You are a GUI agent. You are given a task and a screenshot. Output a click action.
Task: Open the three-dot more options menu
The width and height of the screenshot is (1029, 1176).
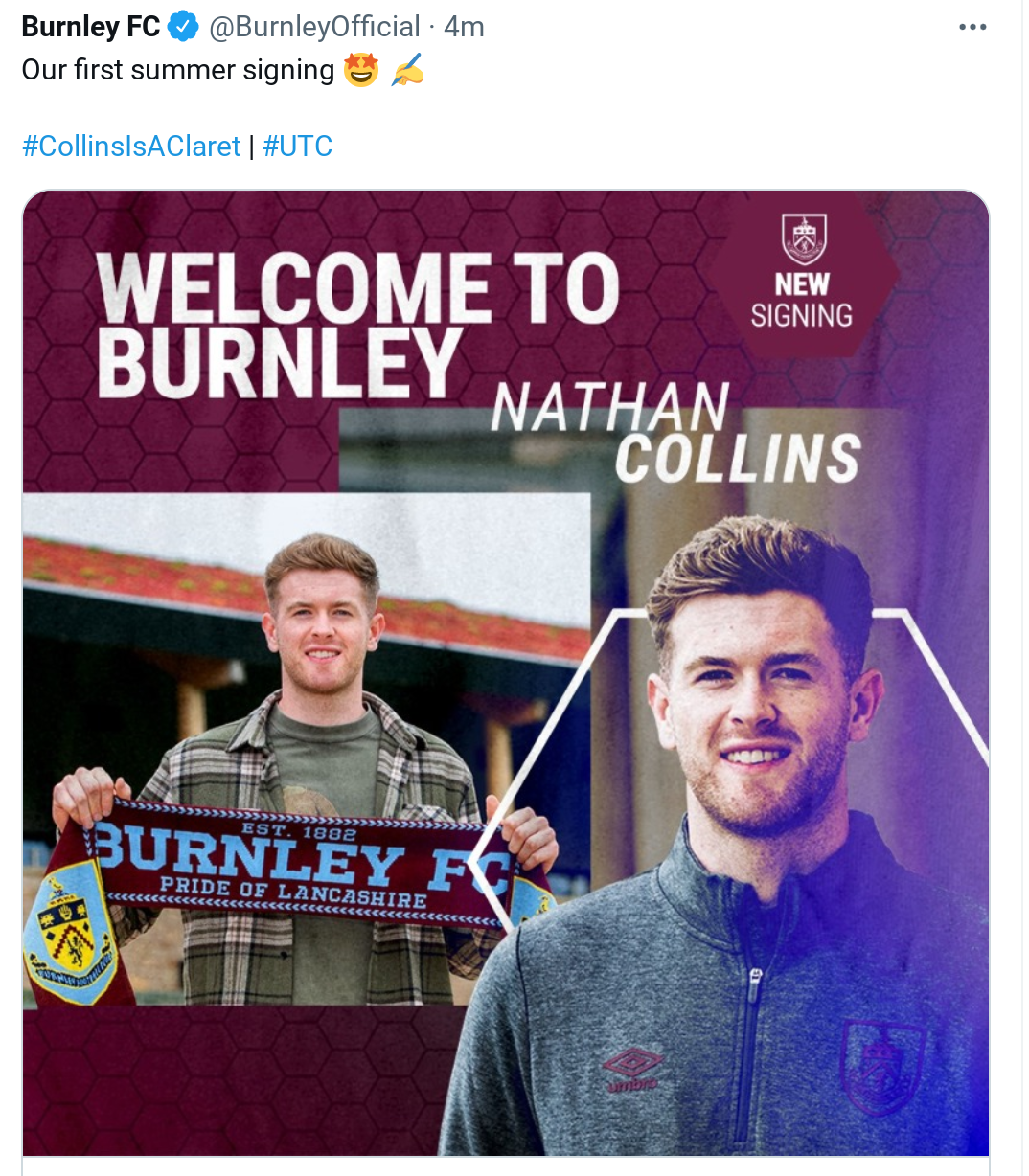pyautogui.click(x=972, y=27)
